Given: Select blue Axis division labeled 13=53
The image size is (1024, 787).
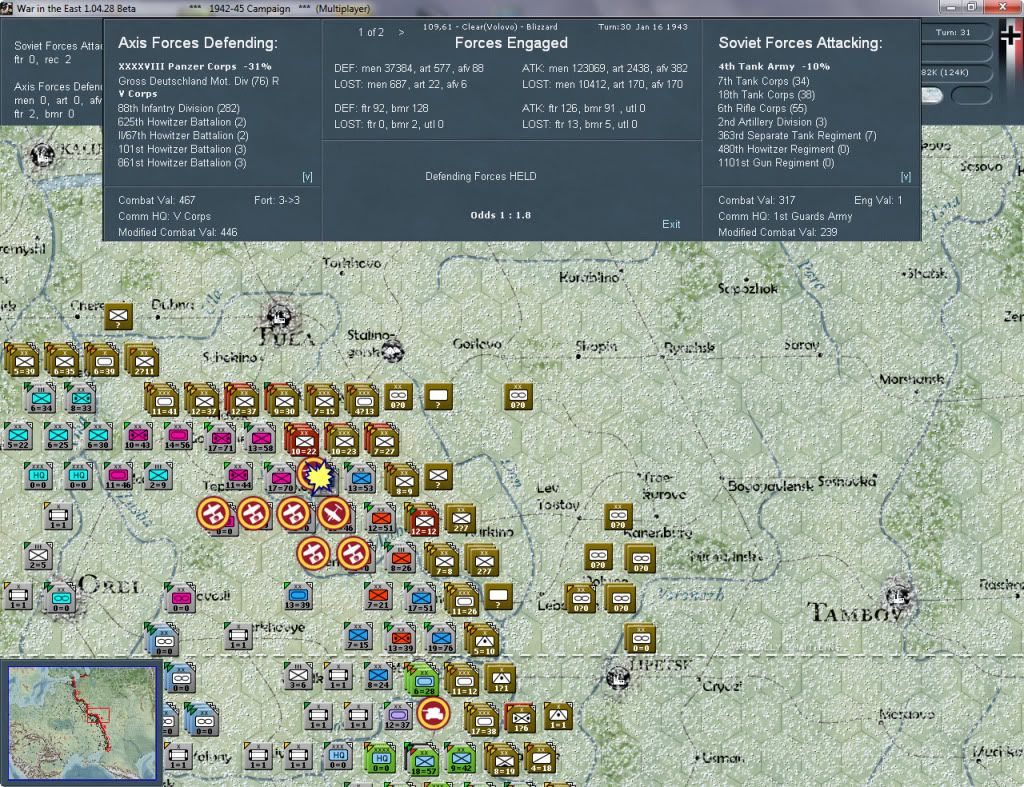Looking at the screenshot, I should click(x=360, y=479).
